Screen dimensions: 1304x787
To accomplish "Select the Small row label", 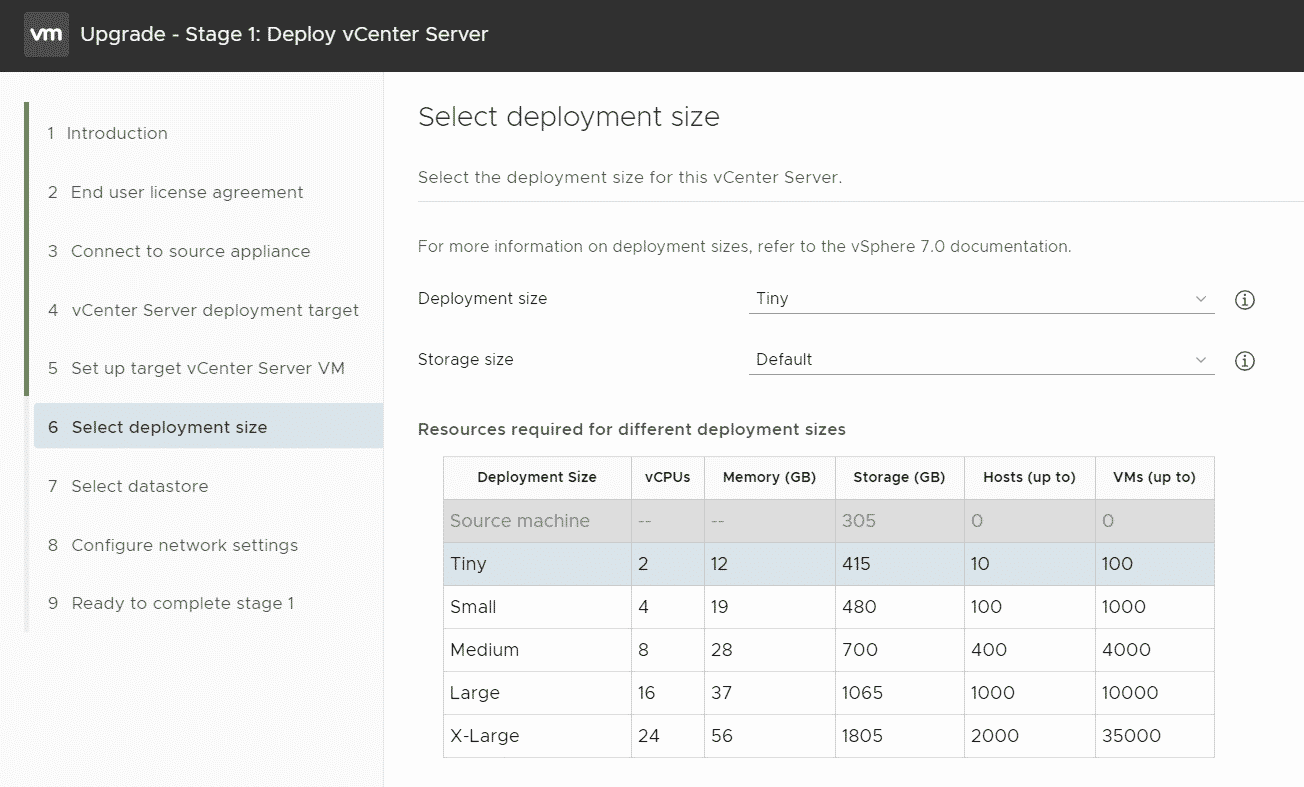I will click(x=473, y=607).
